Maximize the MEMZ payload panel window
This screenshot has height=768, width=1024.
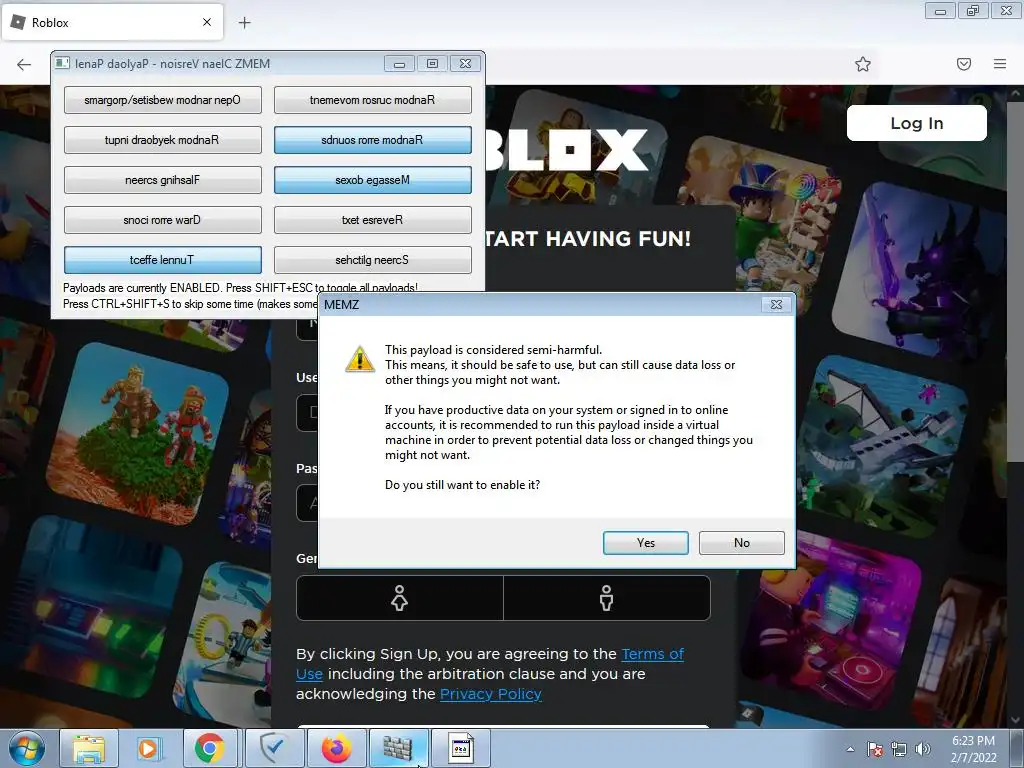(432, 63)
